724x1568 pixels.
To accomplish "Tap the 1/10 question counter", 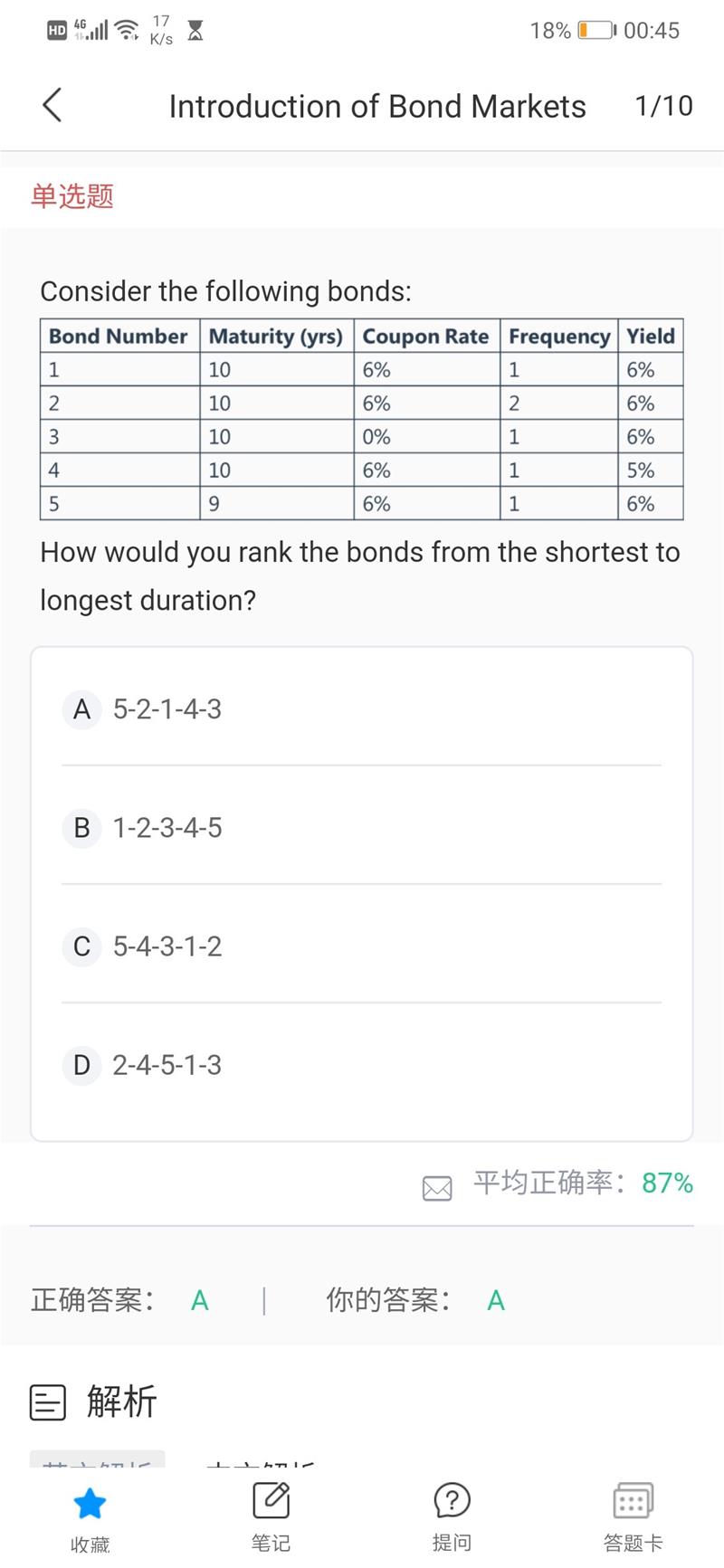I will 663,106.
